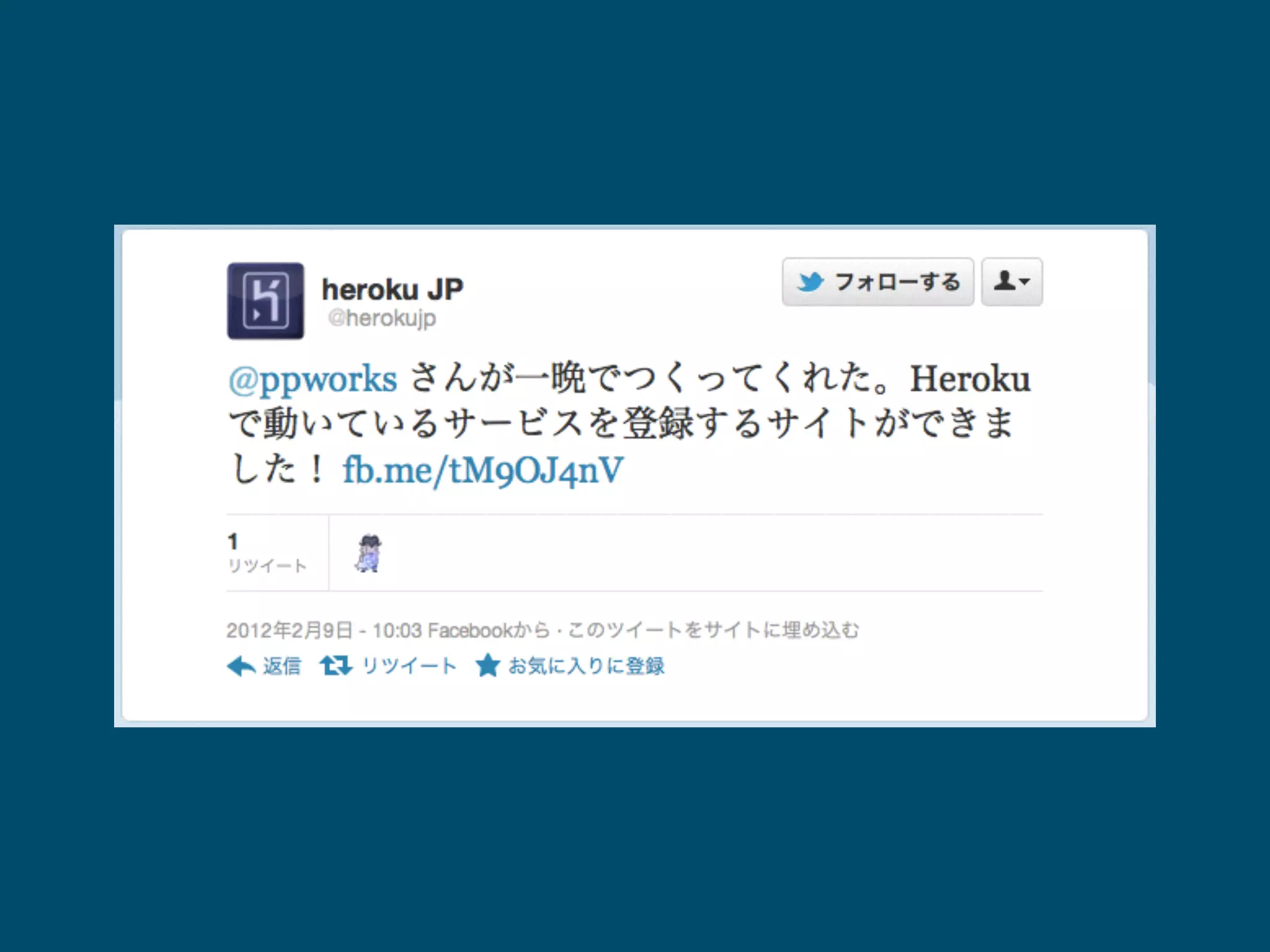Click the リツイート action text

(x=409, y=666)
